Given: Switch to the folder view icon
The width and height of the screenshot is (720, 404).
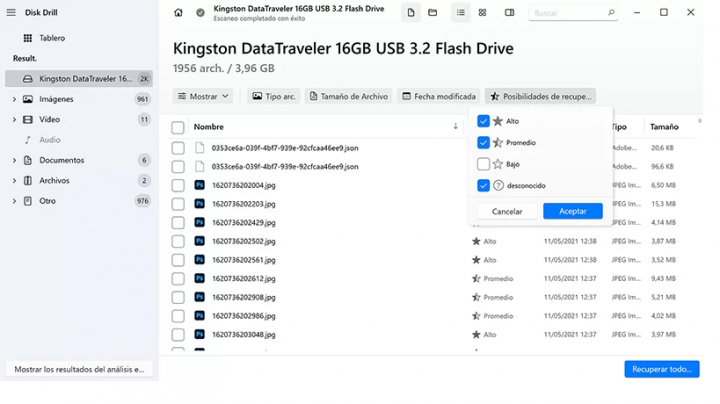Looking at the screenshot, I should pyautogui.click(x=433, y=13).
